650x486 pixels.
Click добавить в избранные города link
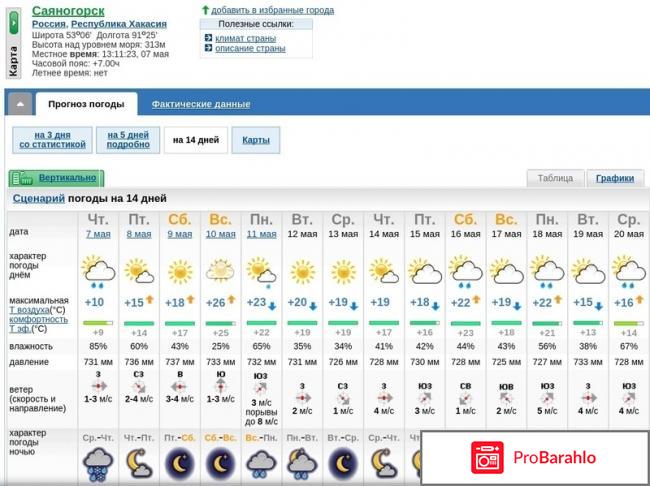(273, 10)
